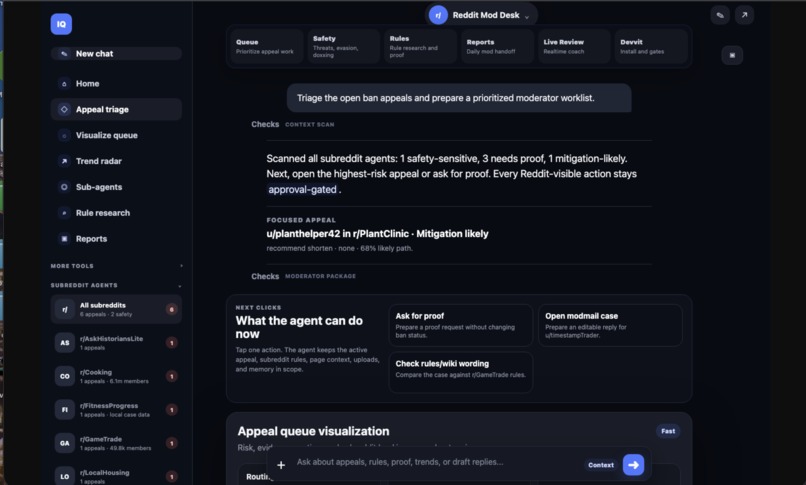Click the blue send arrow button
The width and height of the screenshot is (806, 485).
[x=633, y=465]
